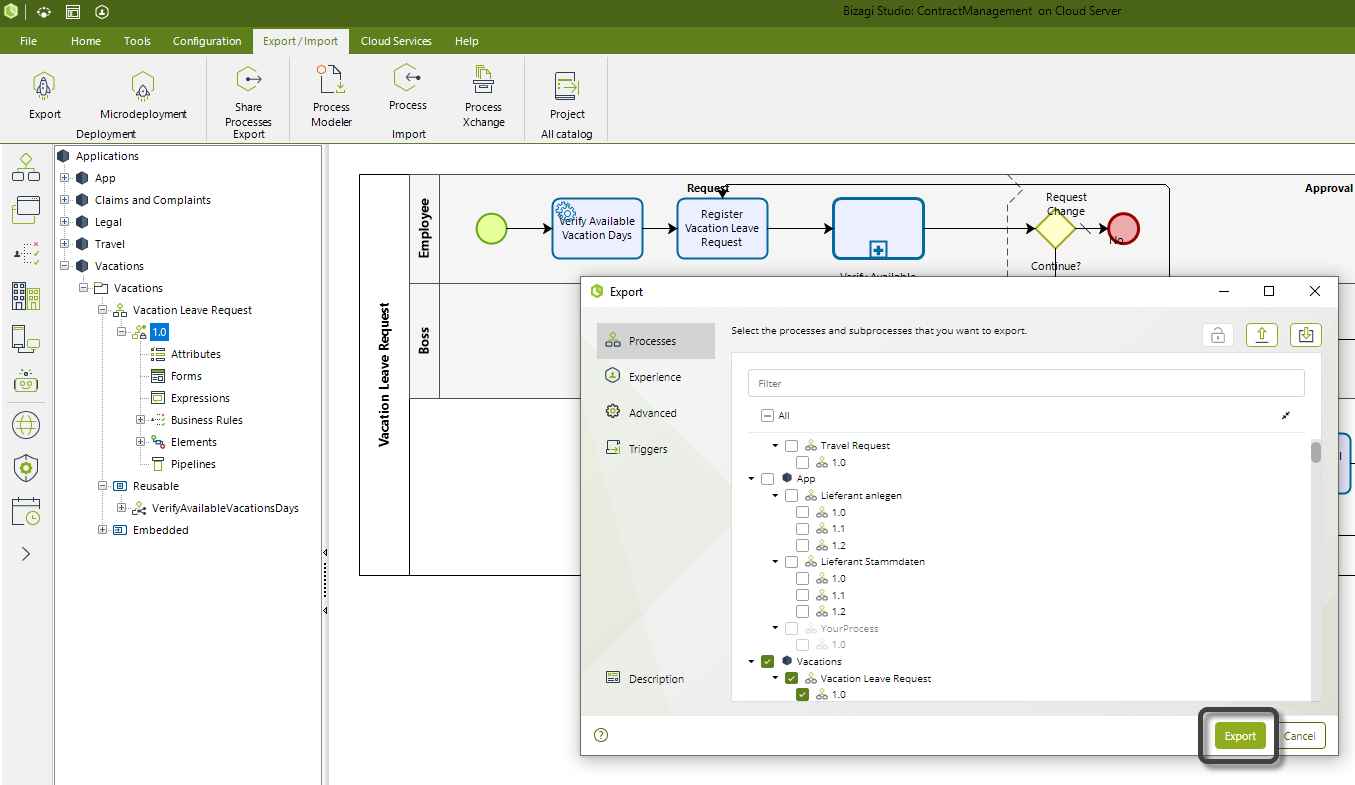The image size is (1355, 785).
Task: Expand the Legal tree node
Action: [x=65, y=222]
